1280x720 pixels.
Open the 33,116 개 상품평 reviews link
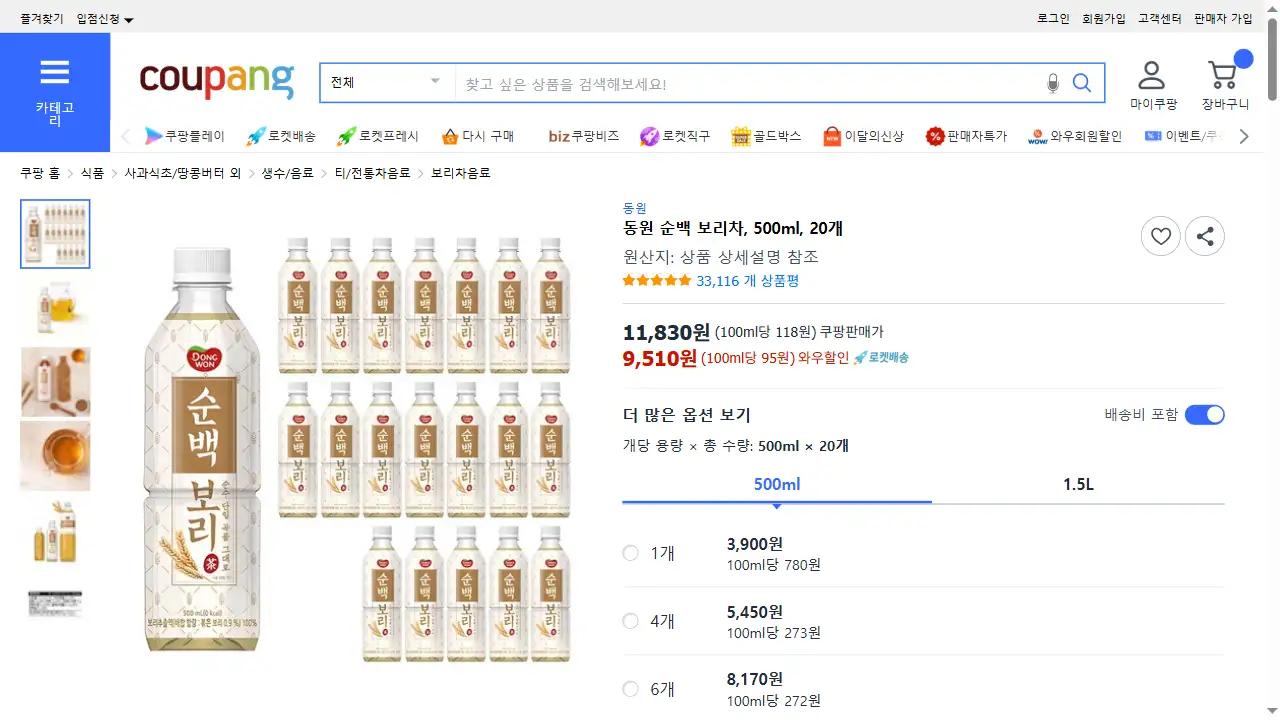[747, 281]
